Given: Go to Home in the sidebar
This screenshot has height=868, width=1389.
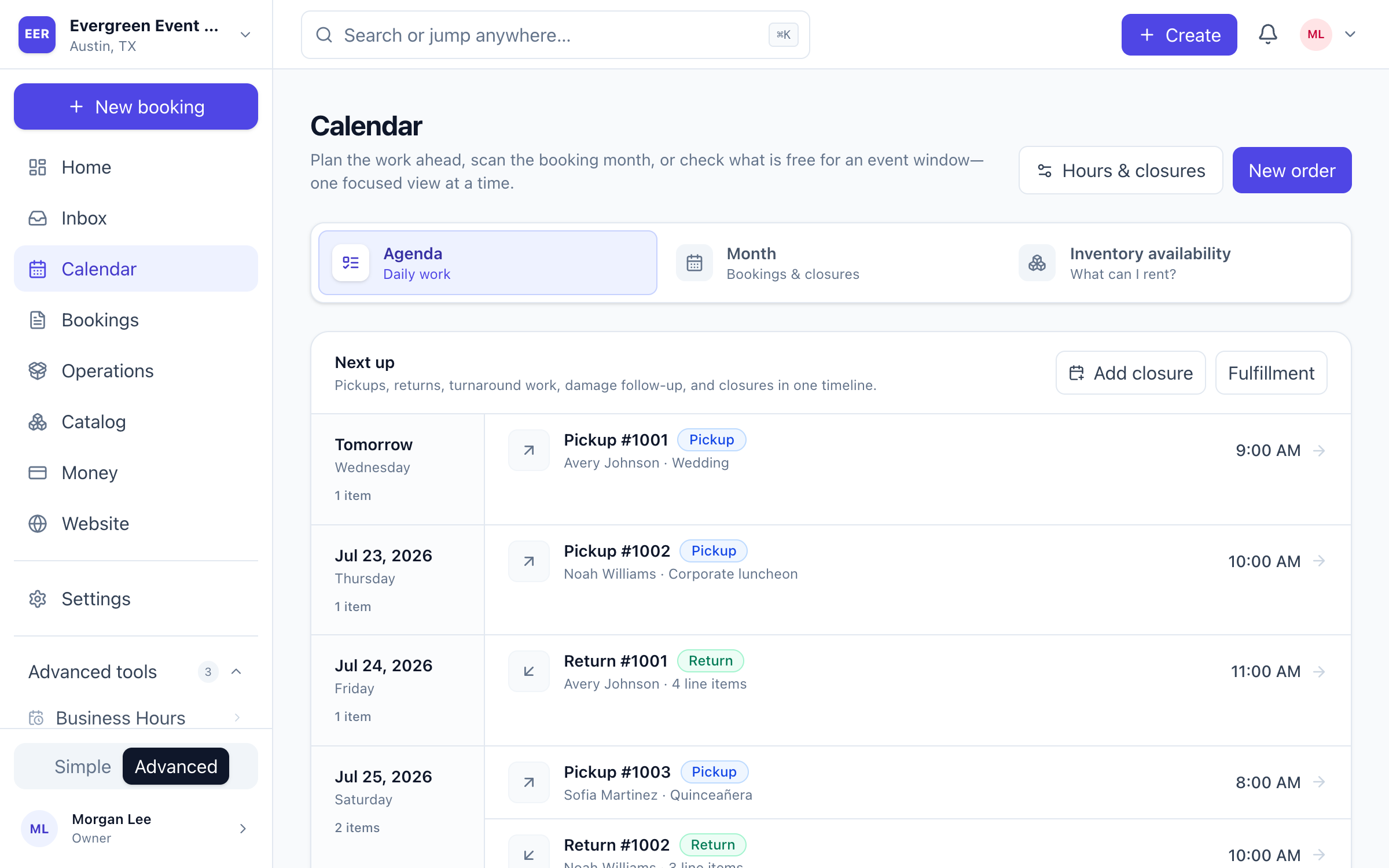Looking at the screenshot, I should (x=136, y=167).
